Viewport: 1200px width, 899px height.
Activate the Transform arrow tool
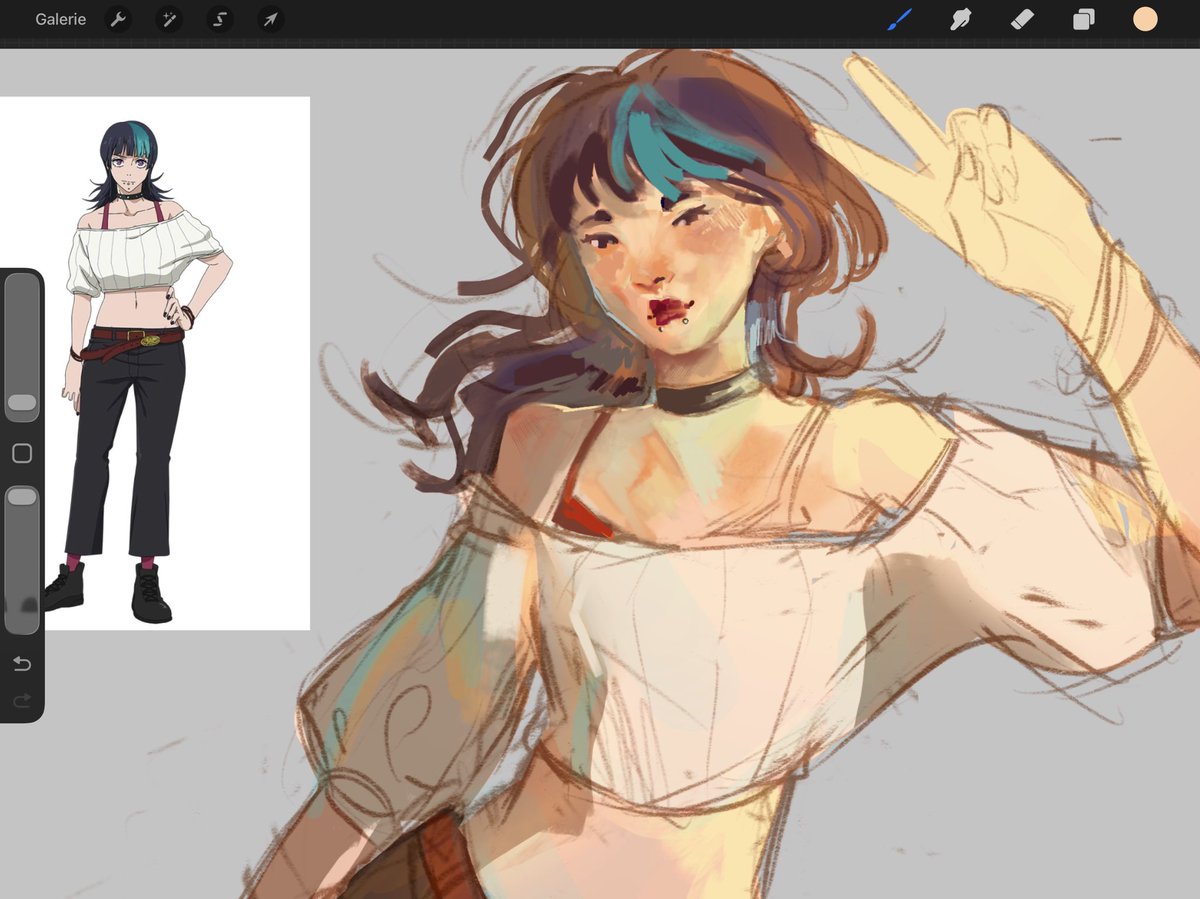click(x=270, y=19)
